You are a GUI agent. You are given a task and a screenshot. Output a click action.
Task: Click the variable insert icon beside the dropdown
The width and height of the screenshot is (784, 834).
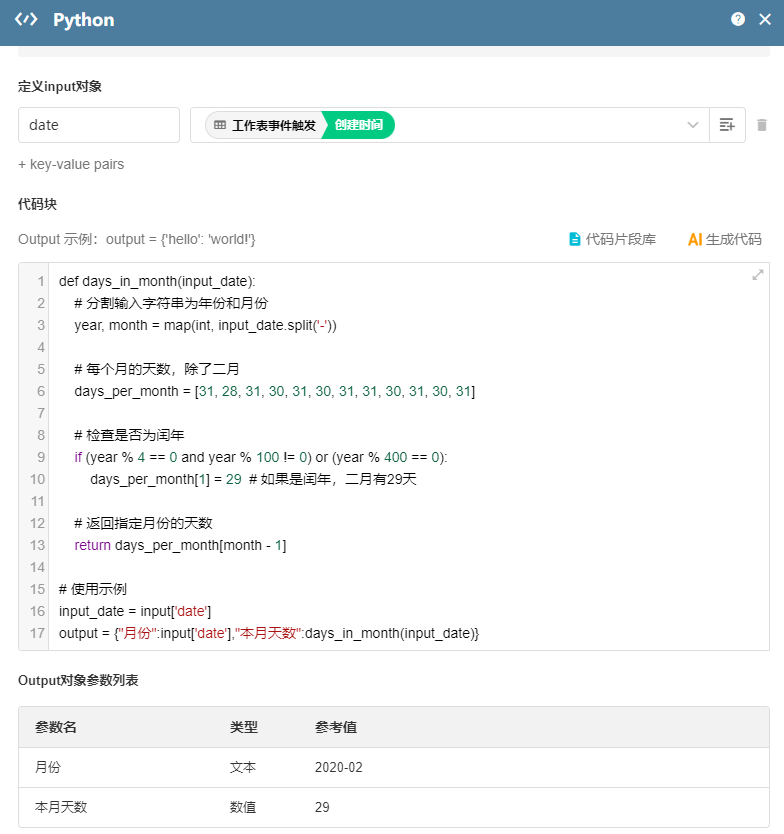[727, 124]
